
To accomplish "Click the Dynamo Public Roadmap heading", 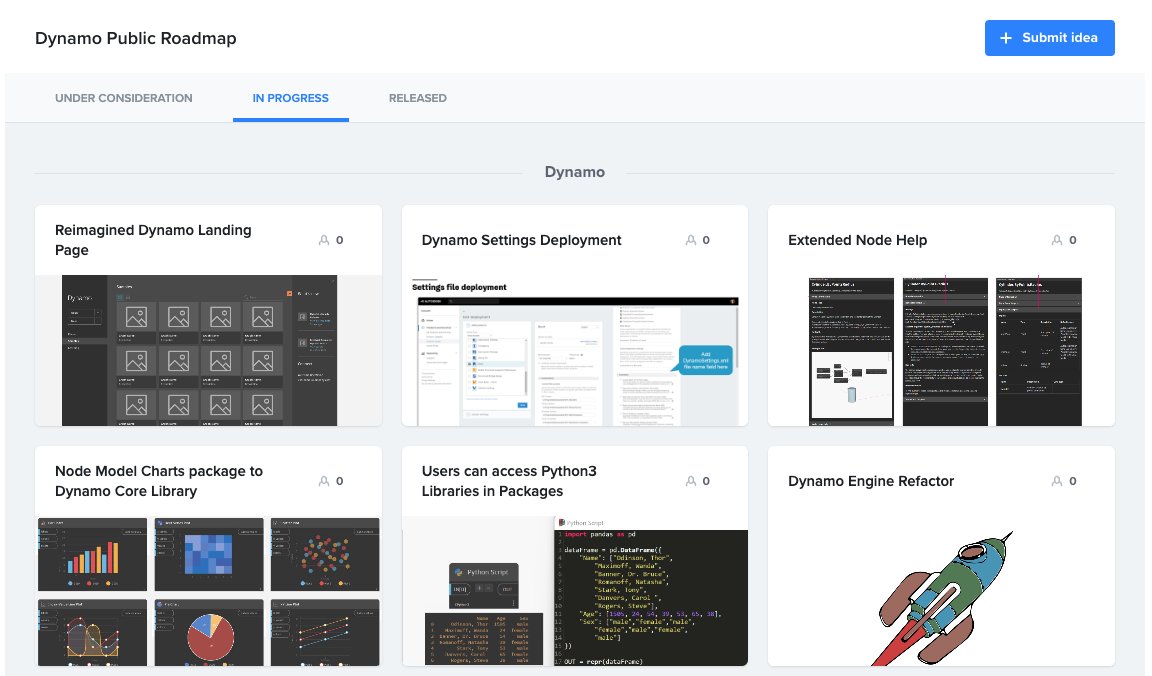I will 136,38.
